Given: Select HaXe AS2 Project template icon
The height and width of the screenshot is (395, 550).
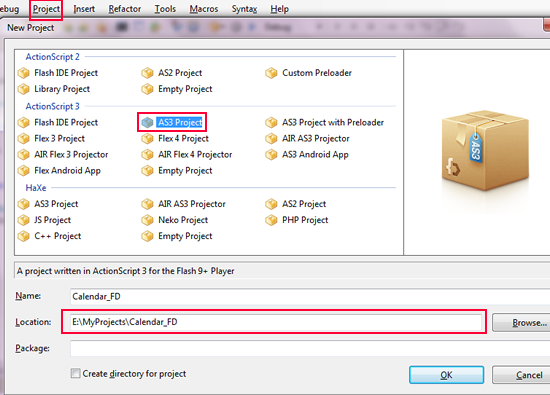Looking at the screenshot, I should pyautogui.click(x=271, y=204).
